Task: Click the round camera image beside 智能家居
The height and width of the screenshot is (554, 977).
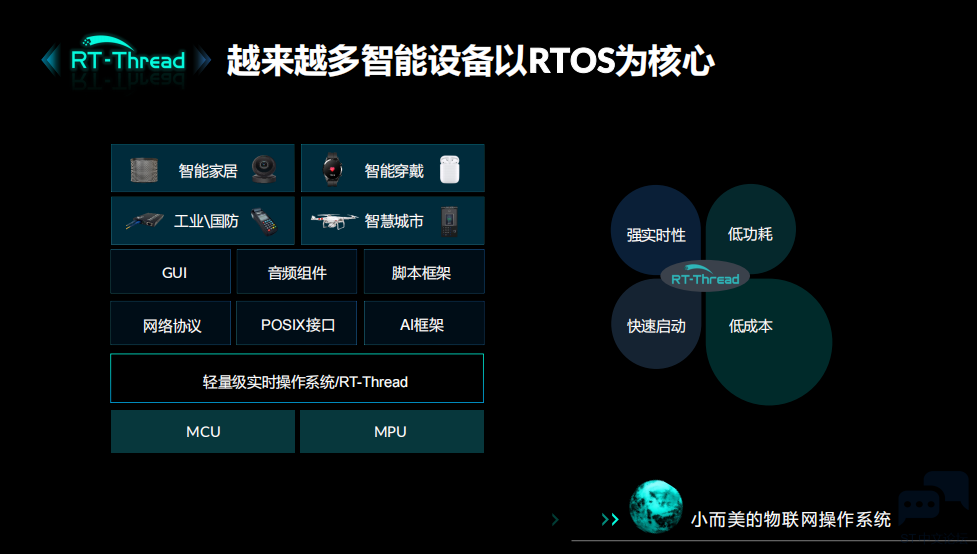Action: click(264, 169)
